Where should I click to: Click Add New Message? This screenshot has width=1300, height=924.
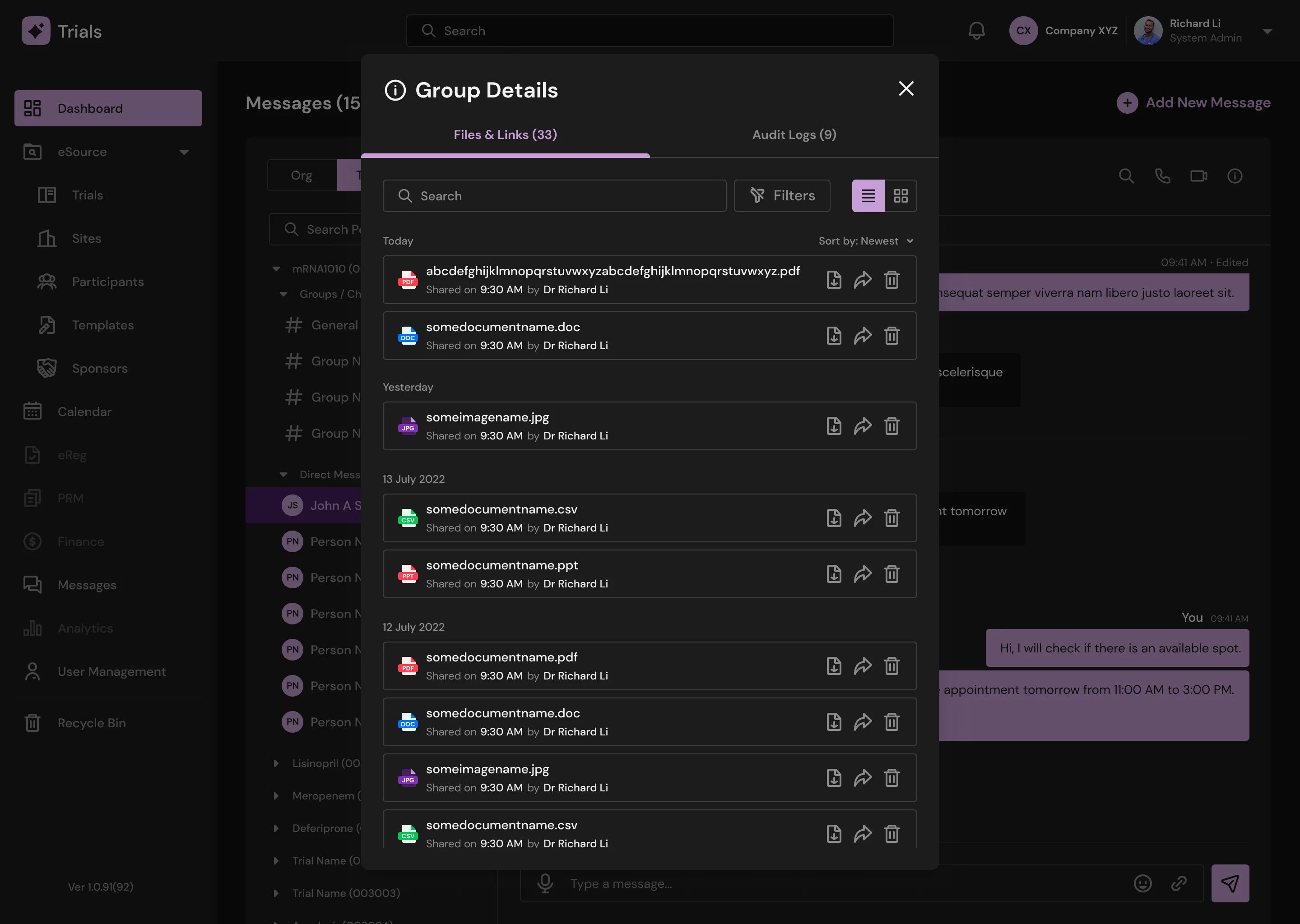click(1193, 103)
